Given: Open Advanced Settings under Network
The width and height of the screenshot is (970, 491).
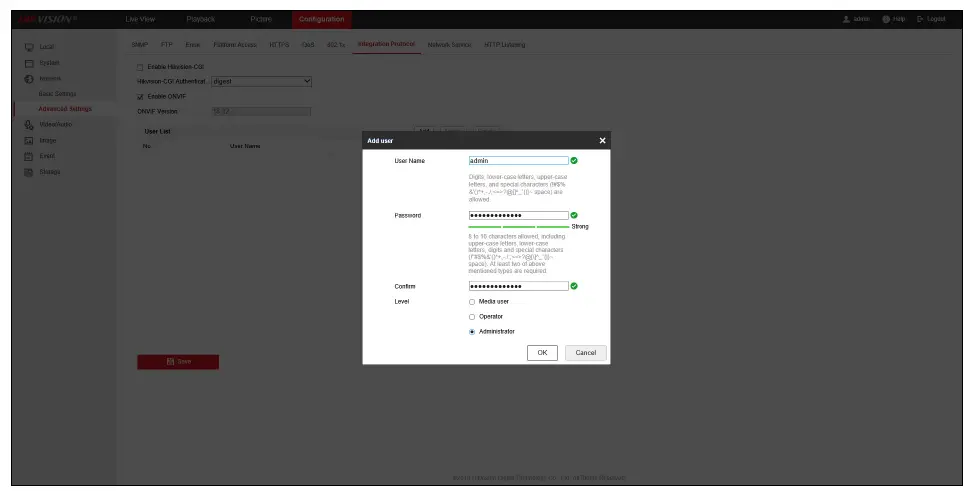Looking at the screenshot, I should coord(65,109).
